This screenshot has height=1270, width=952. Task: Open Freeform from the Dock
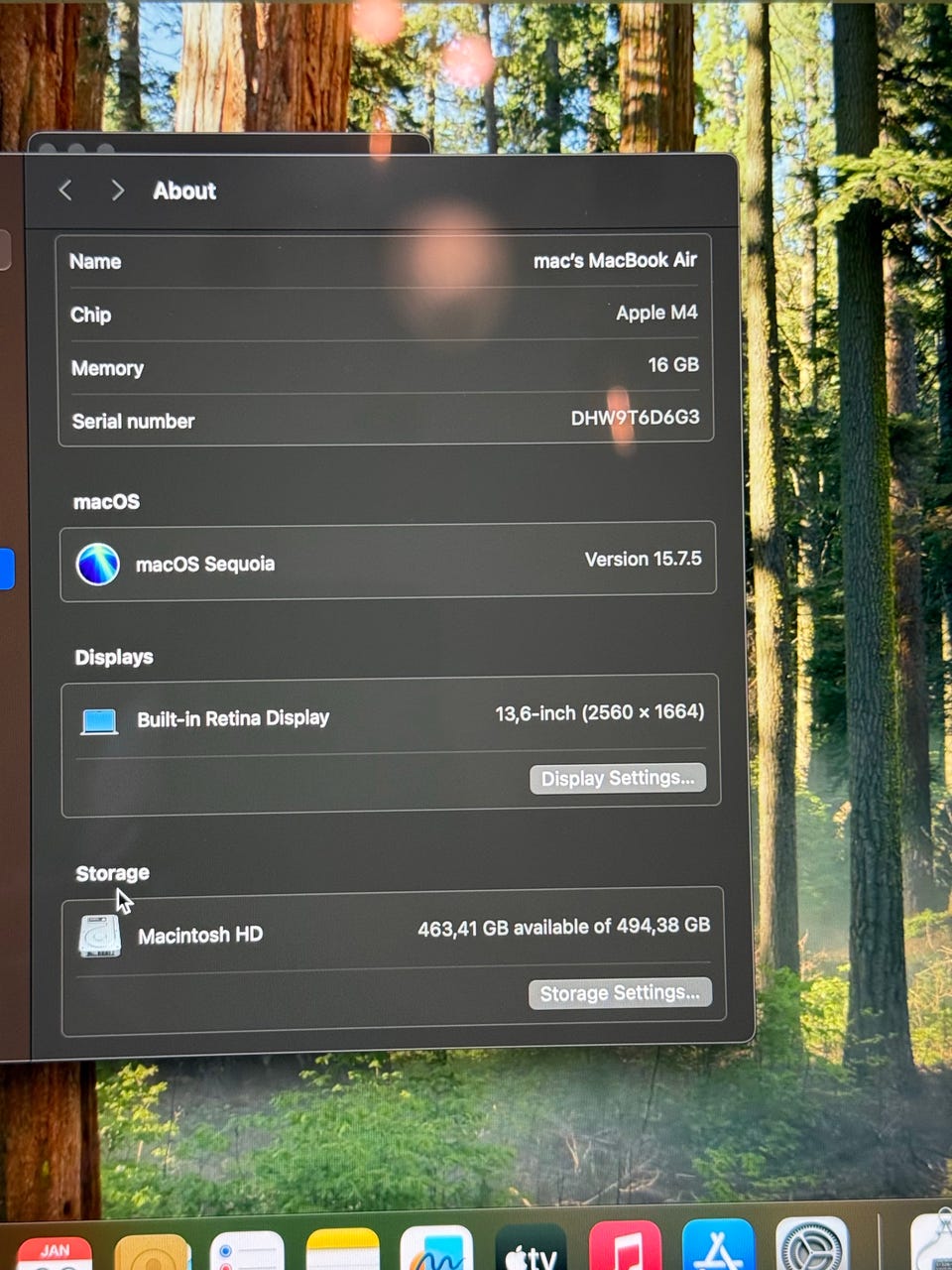436,1248
